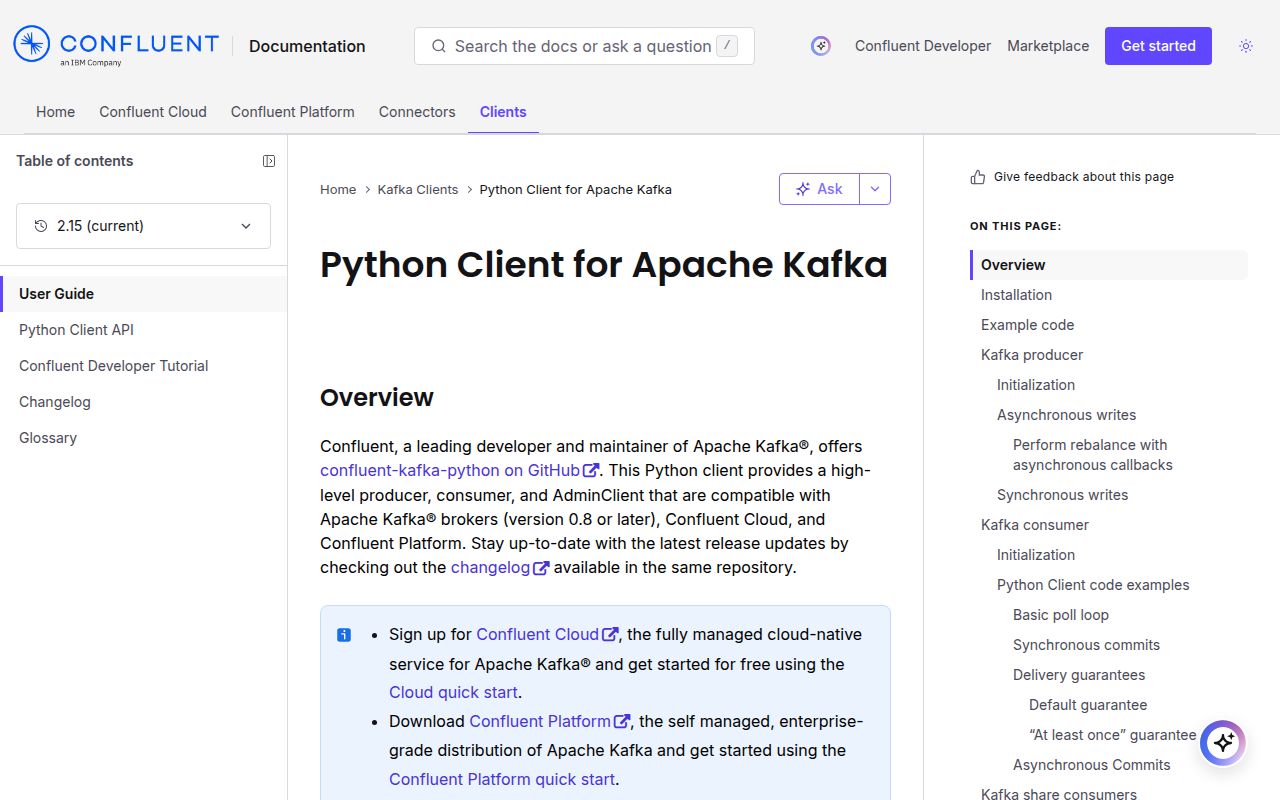The width and height of the screenshot is (1280, 800).
Task: Switch to the Confluent Platform tab
Action: pos(293,112)
